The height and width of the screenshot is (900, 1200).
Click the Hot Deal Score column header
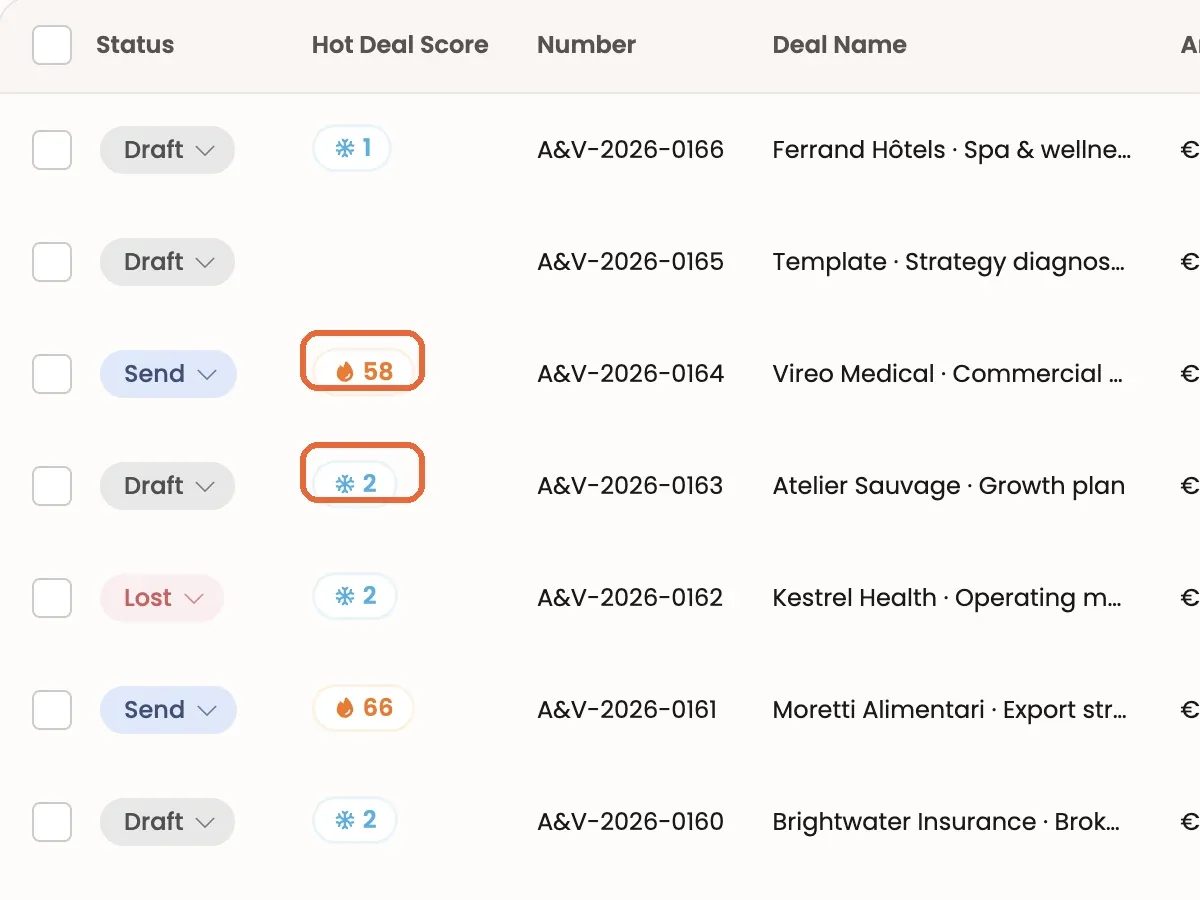tap(400, 45)
